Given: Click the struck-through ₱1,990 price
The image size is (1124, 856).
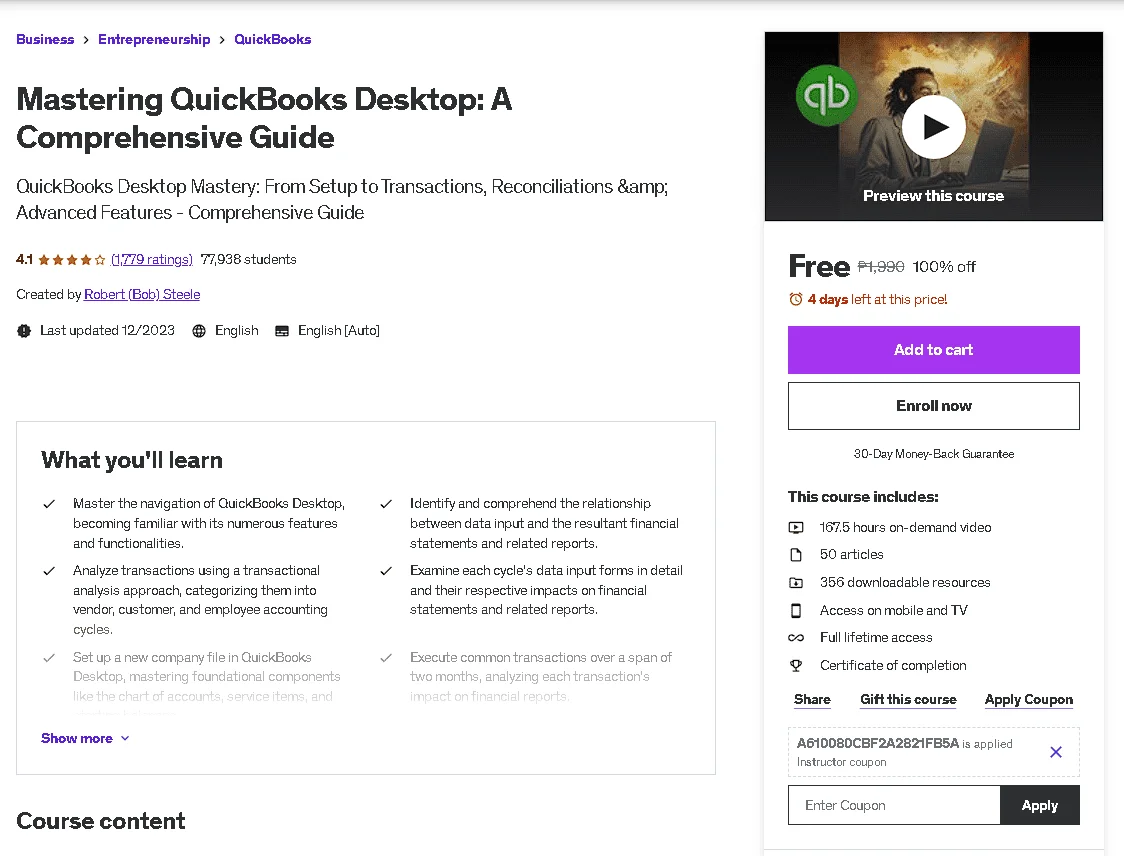Looking at the screenshot, I should 881,267.
